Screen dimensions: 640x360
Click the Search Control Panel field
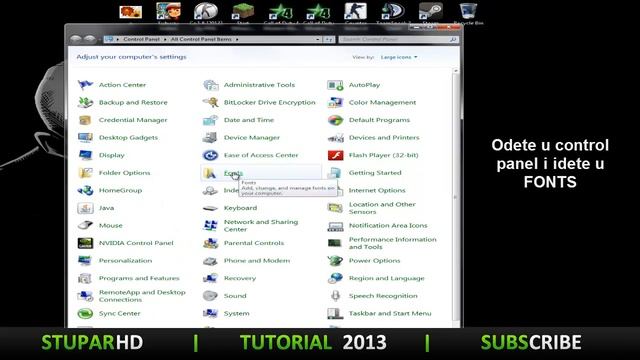(398, 40)
